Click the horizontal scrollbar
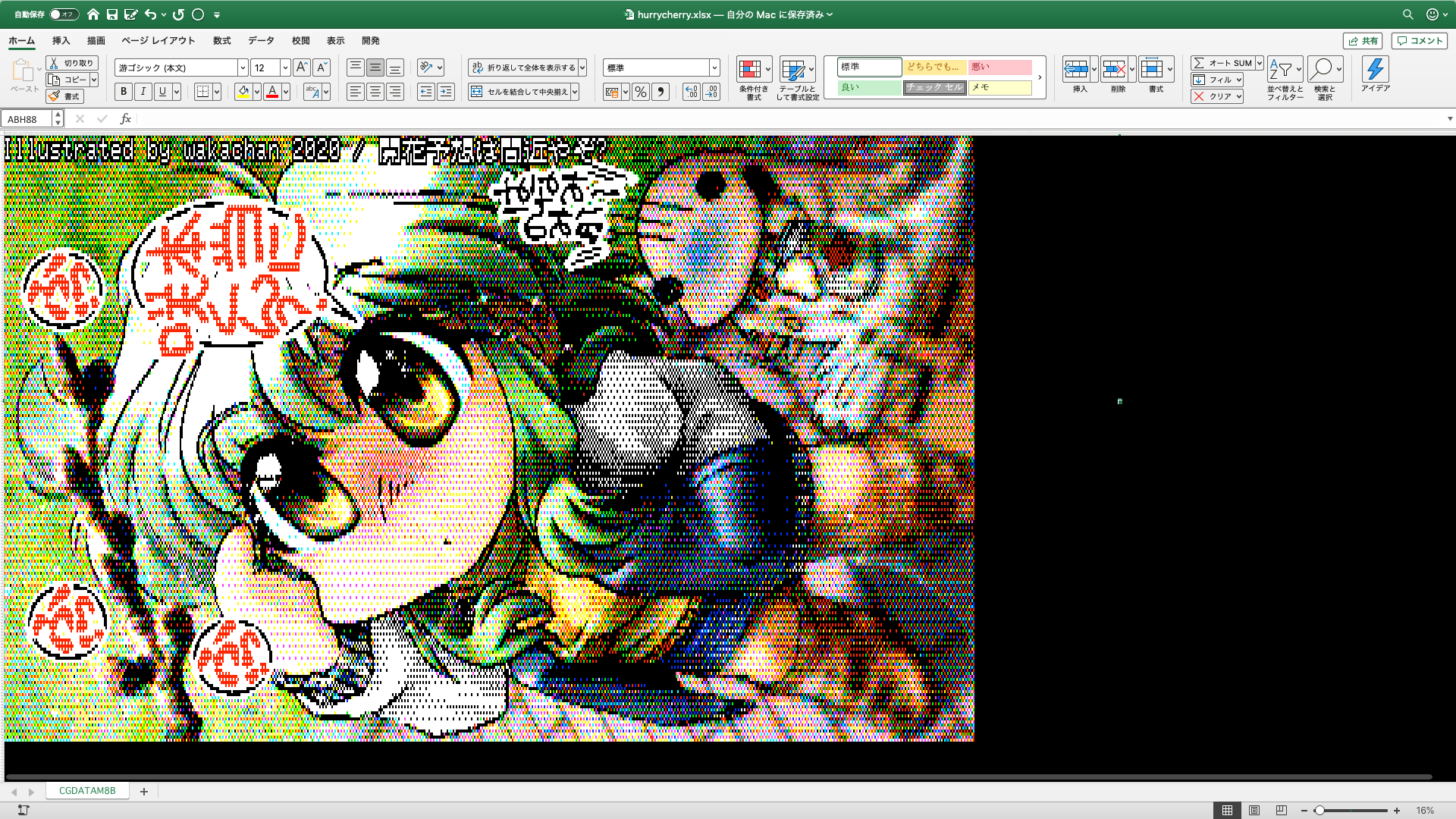The image size is (1456, 819). (718, 777)
